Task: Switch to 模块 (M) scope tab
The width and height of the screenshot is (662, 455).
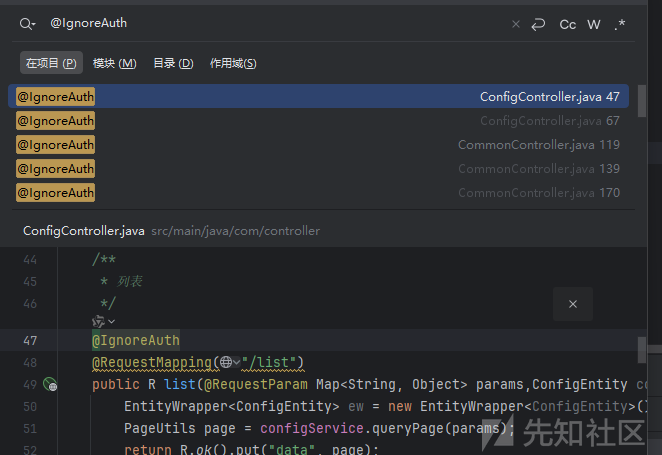Action: pyautogui.click(x=114, y=63)
